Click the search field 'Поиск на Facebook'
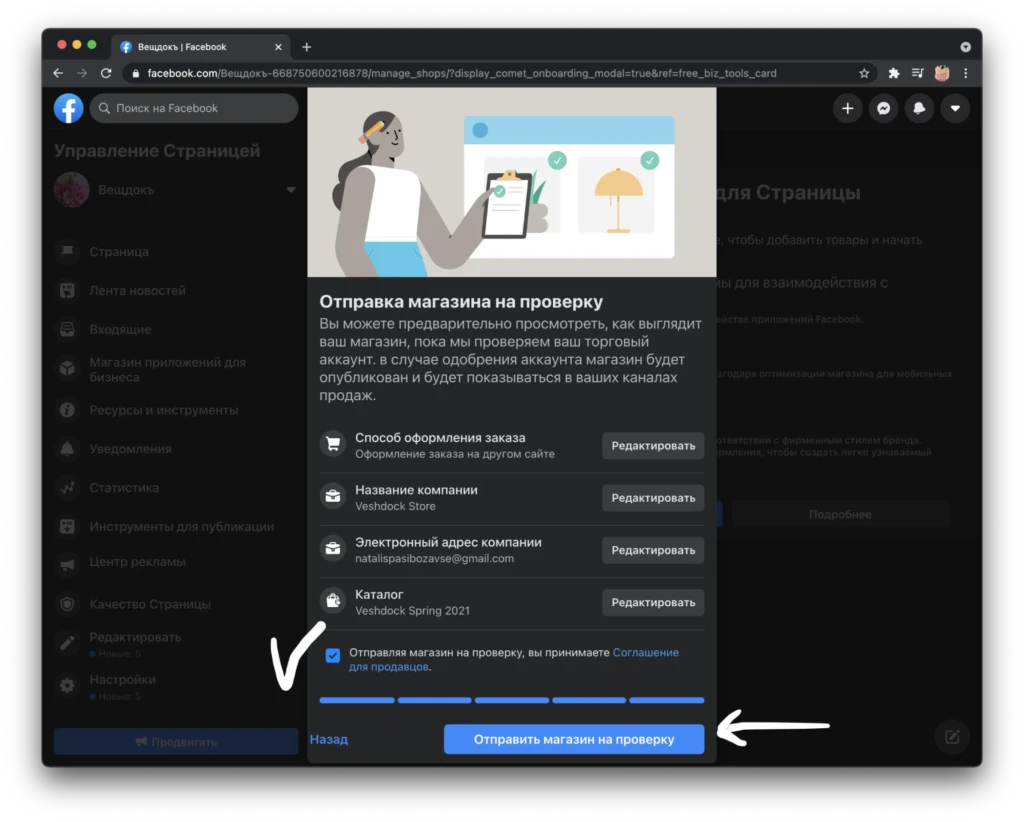This screenshot has width=1024, height=822. (194, 108)
